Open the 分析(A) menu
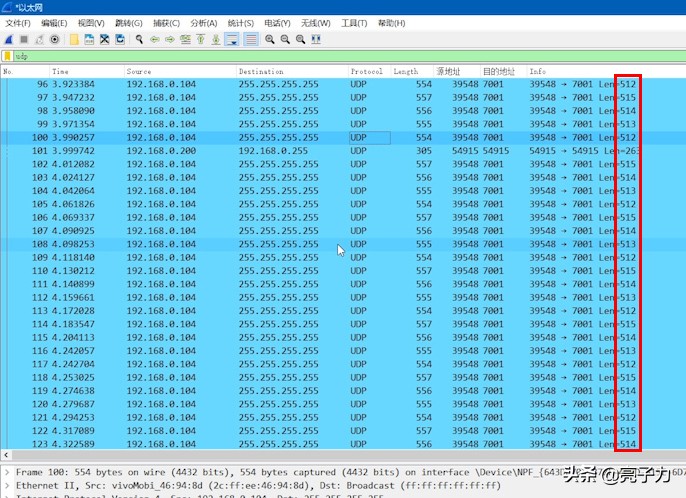 [x=203, y=23]
